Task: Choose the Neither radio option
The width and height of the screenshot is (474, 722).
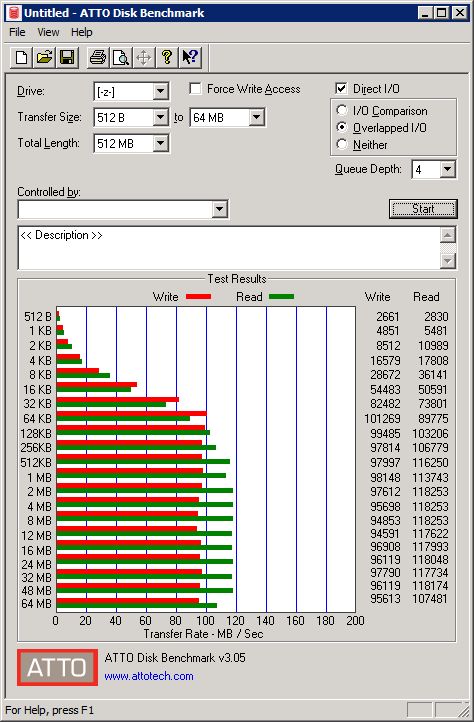Action: coord(342,144)
